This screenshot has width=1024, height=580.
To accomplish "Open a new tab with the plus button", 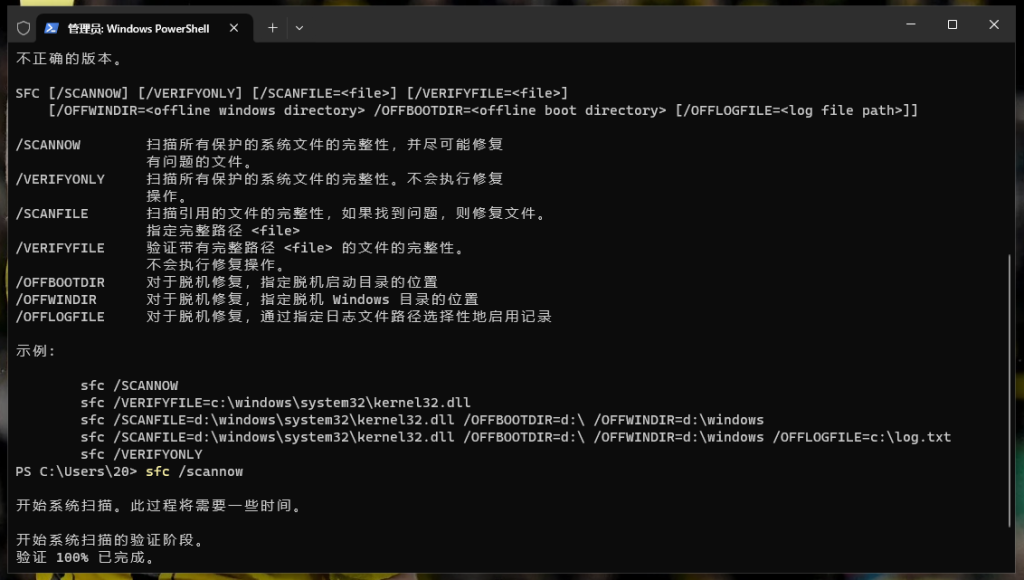I will pyautogui.click(x=272, y=28).
